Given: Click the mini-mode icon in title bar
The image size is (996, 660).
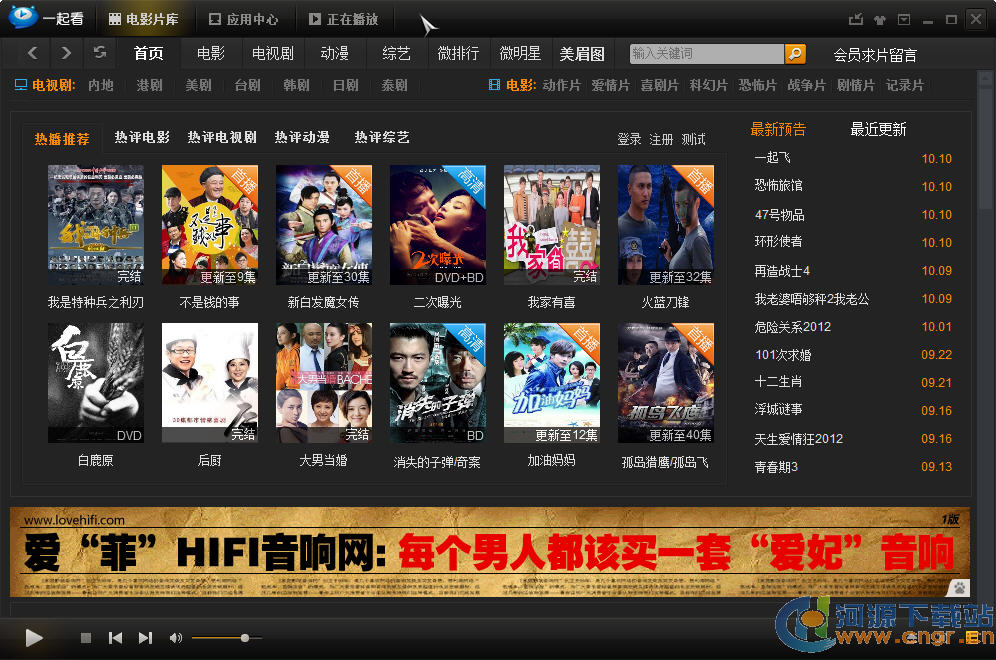Looking at the screenshot, I should (x=855, y=19).
